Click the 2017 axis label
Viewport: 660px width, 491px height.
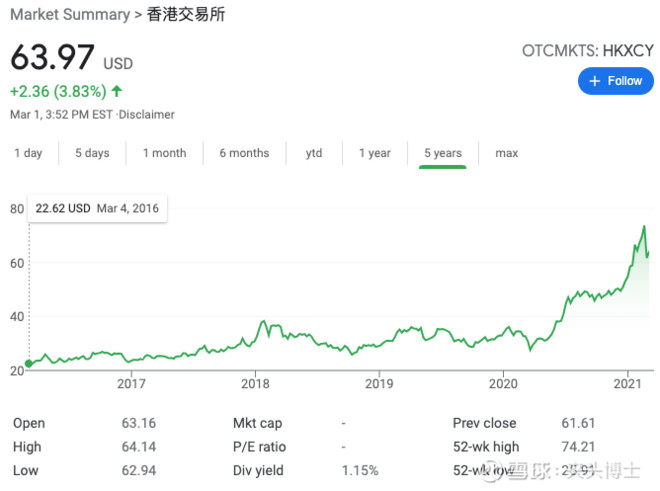[131, 384]
